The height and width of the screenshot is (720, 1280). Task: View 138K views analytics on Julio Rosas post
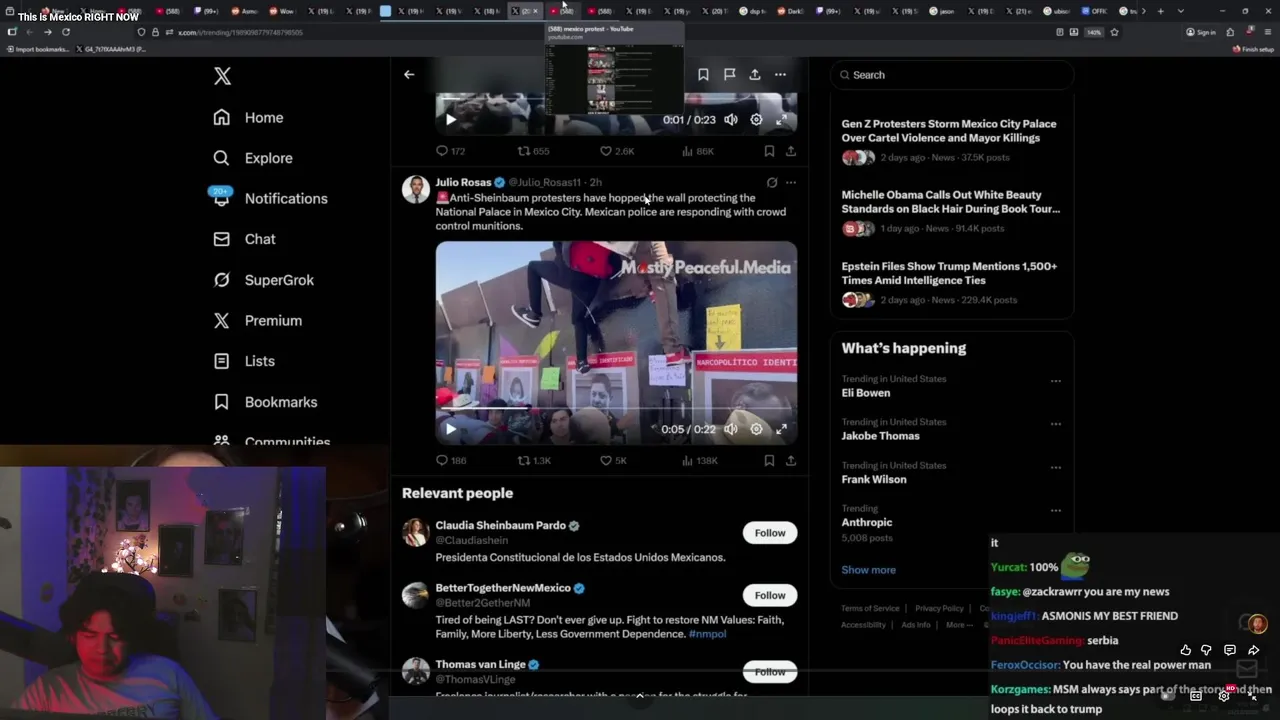700,461
